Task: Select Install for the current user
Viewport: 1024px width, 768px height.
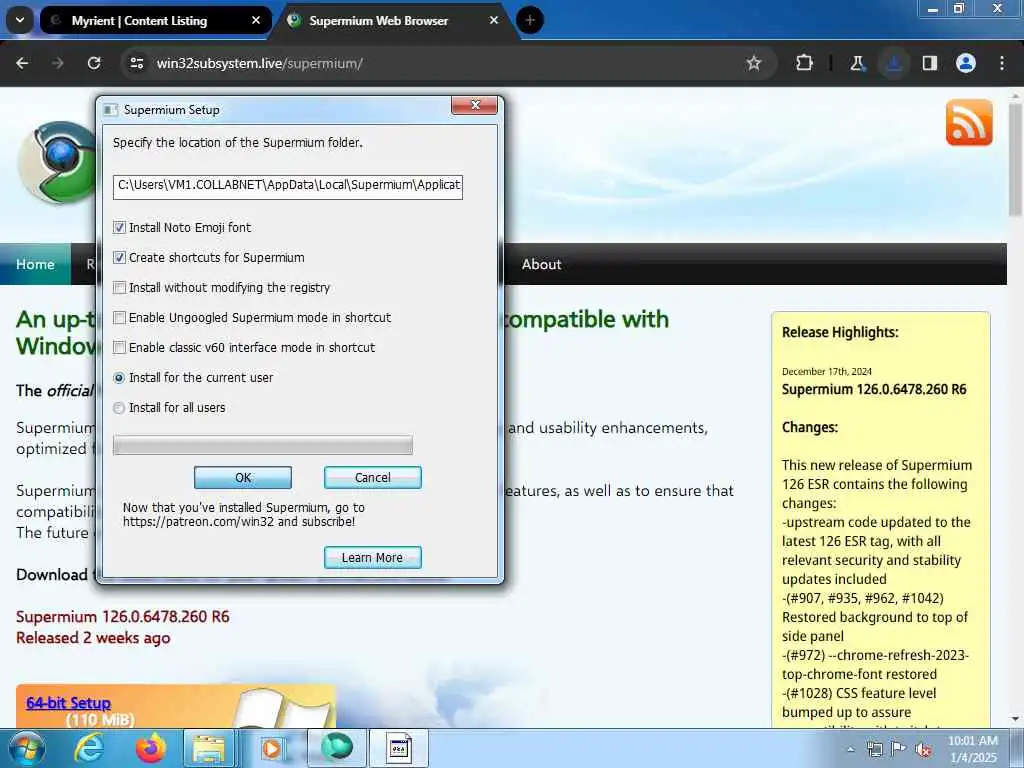Action: point(119,377)
